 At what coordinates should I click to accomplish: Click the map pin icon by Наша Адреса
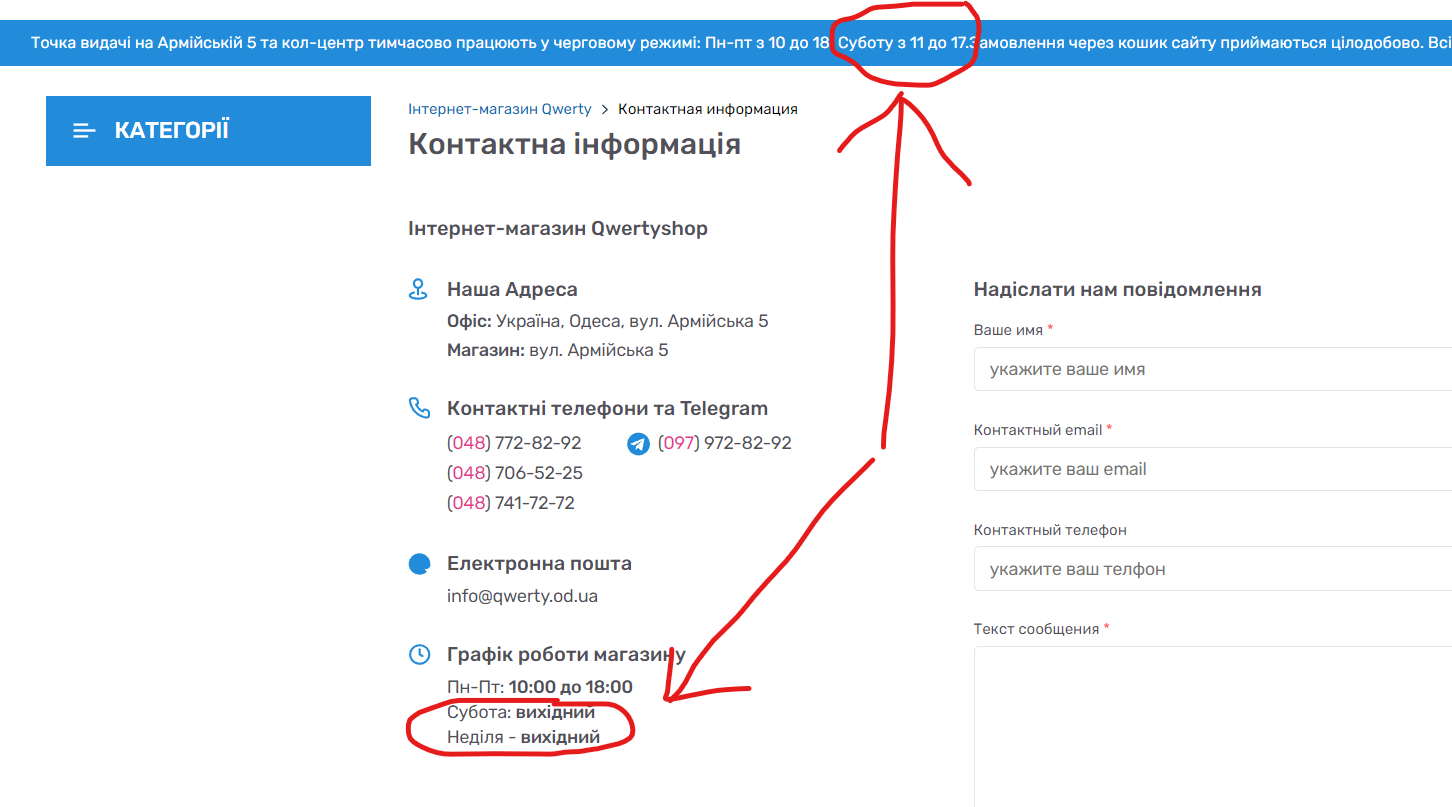pyautogui.click(x=419, y=290)
